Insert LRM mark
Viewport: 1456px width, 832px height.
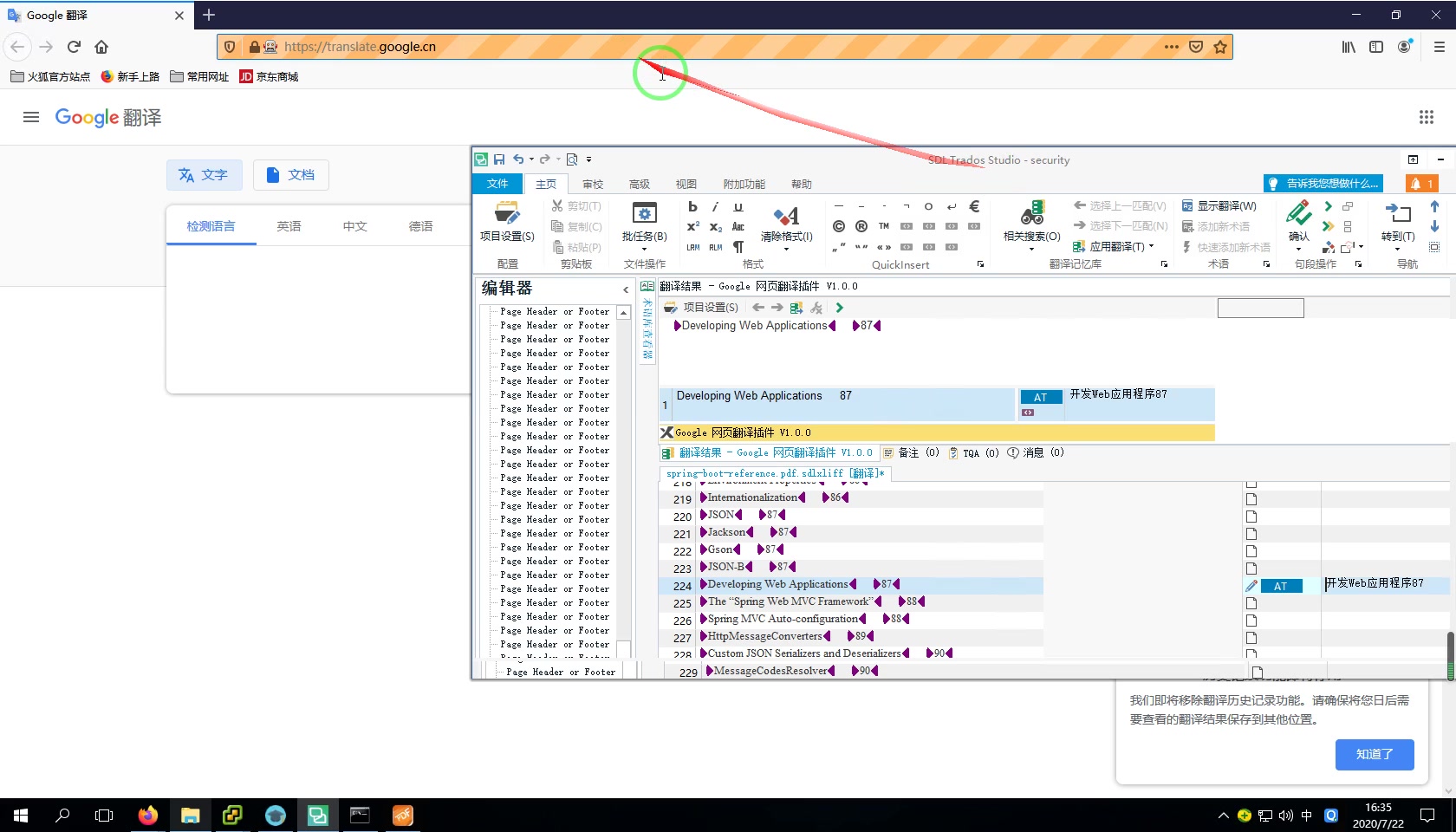tap(692, 247)
